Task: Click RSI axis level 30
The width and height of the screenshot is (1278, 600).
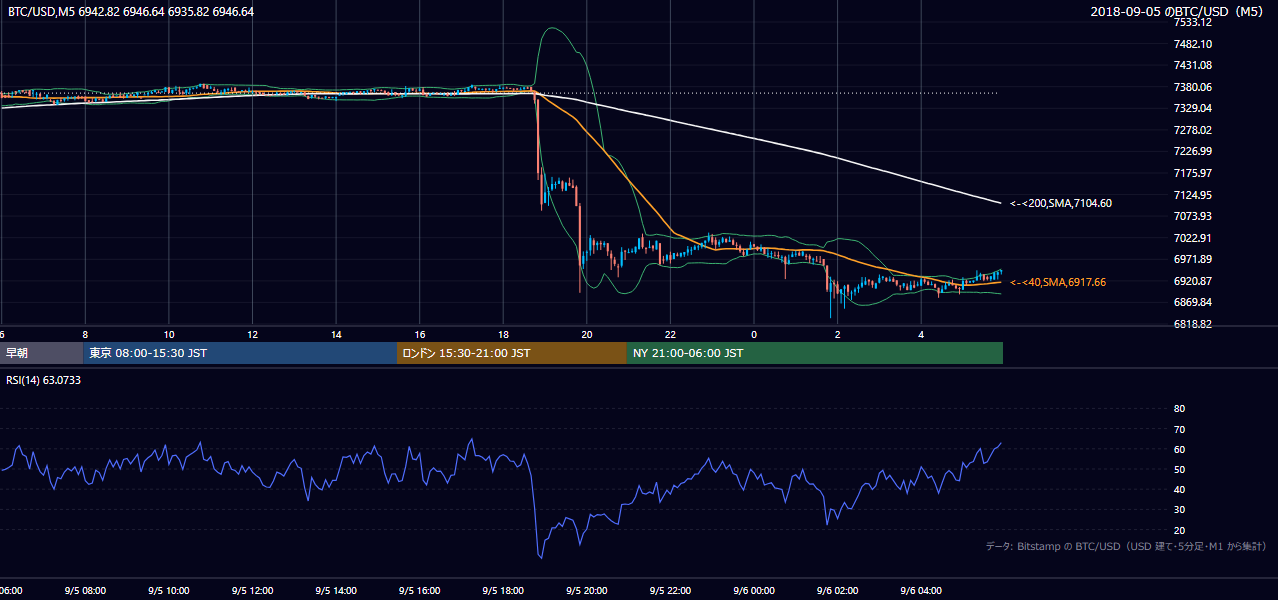Action: 1179,510
